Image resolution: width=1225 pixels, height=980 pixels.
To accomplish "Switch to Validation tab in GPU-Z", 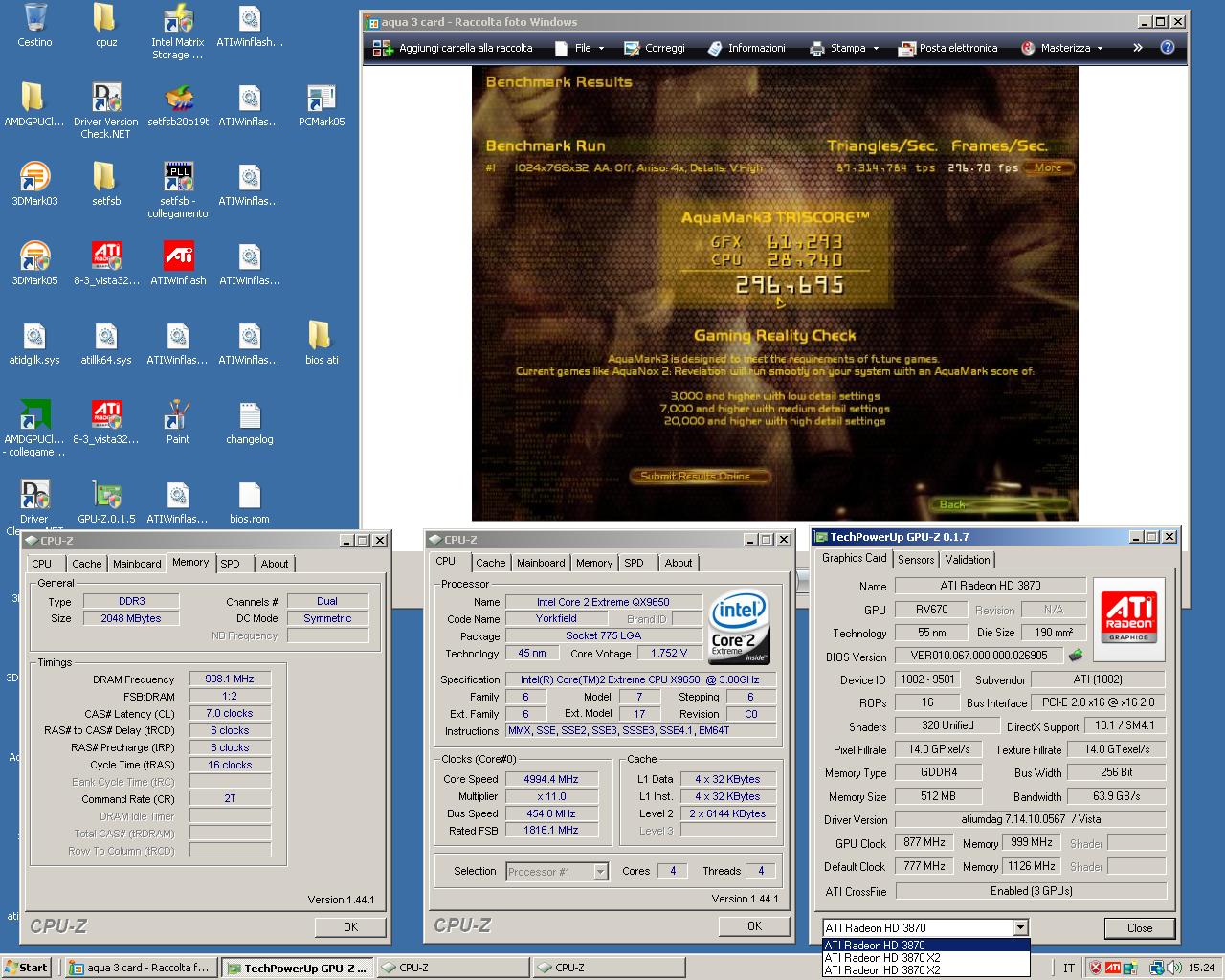I will coord(968,560).
